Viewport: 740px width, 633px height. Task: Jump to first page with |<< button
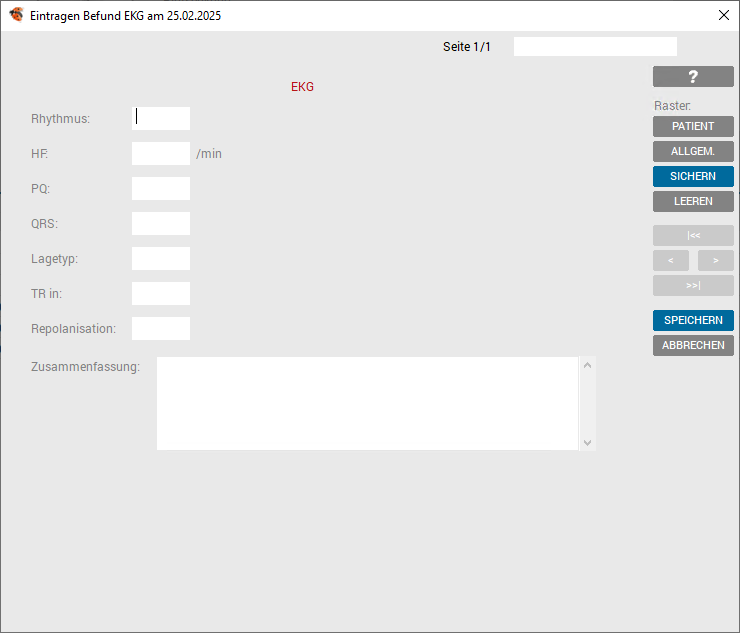[x=693, y=236]
